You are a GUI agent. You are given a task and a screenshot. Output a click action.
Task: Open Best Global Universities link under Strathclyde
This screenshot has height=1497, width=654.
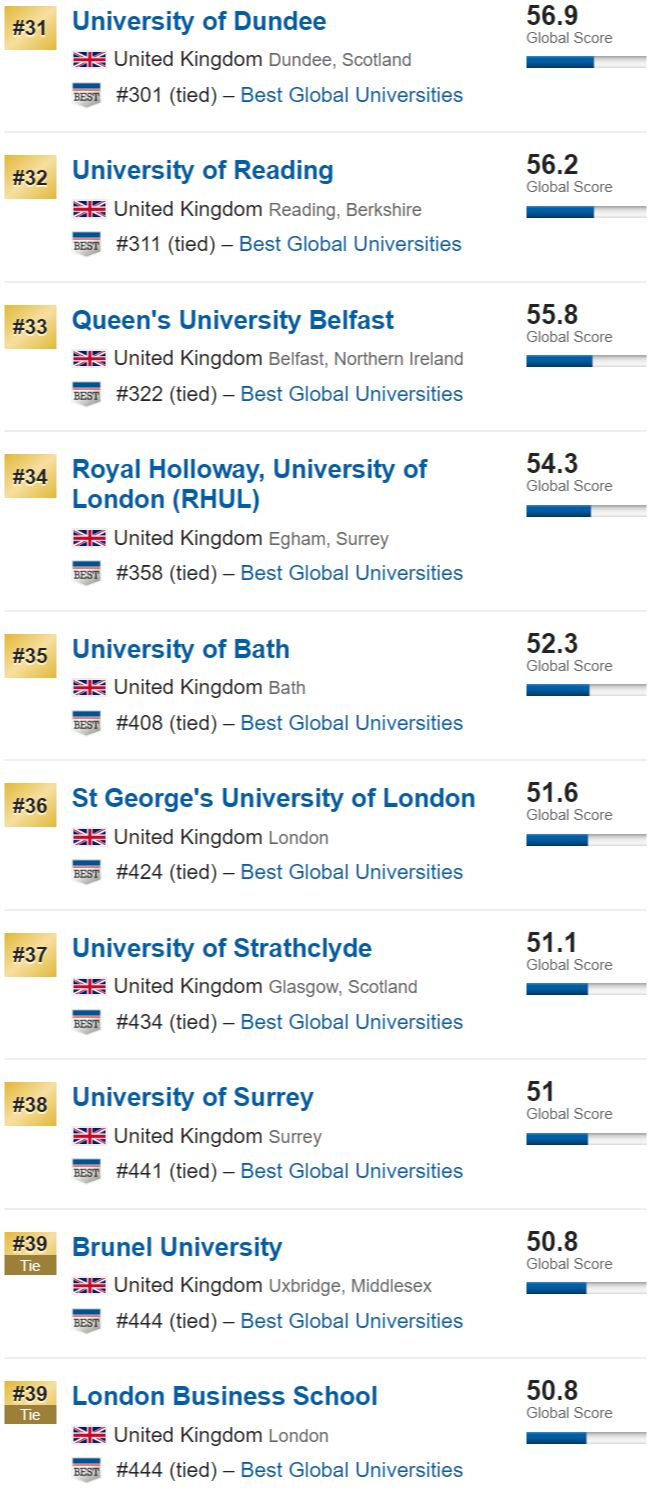(x=352, y=1021)
